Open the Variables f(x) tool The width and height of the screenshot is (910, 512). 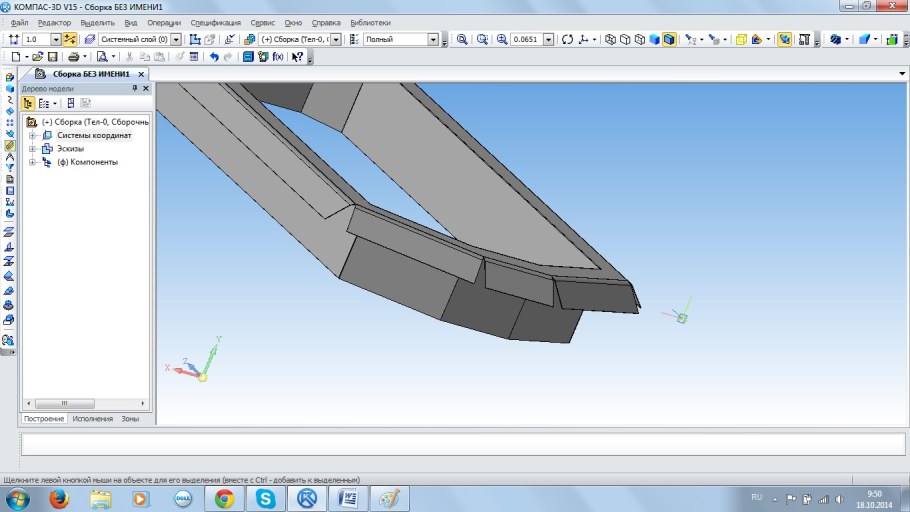pyautogui.click(x=277, y=57)
